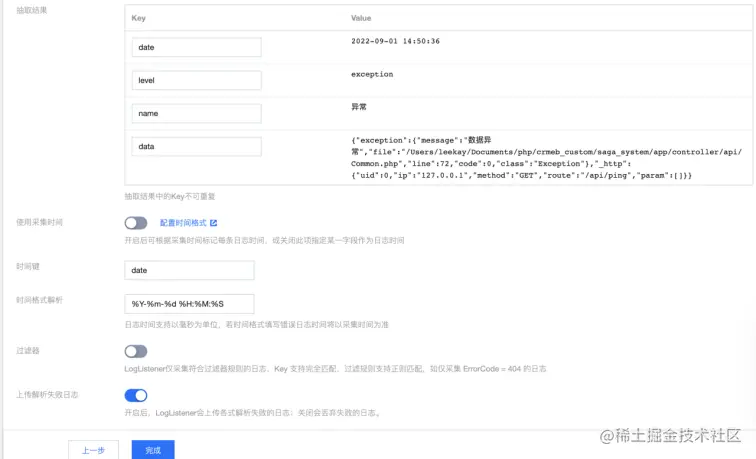Click the hint starting with 开启后可根据采集时间
Image resolution: width=756 pixels, height=459 pixels.
(264, 240)
